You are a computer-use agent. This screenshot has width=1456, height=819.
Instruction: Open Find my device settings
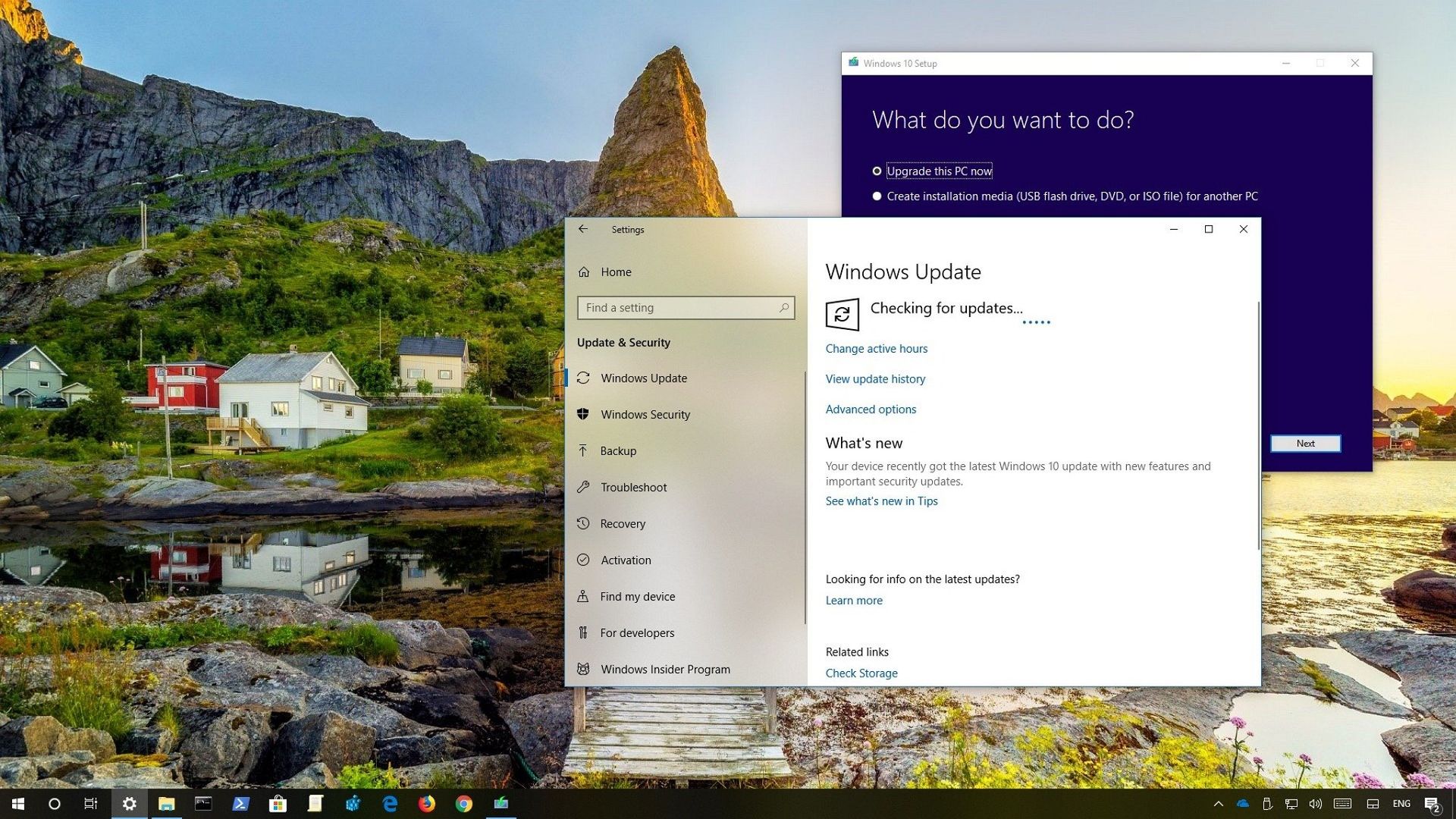582,596
